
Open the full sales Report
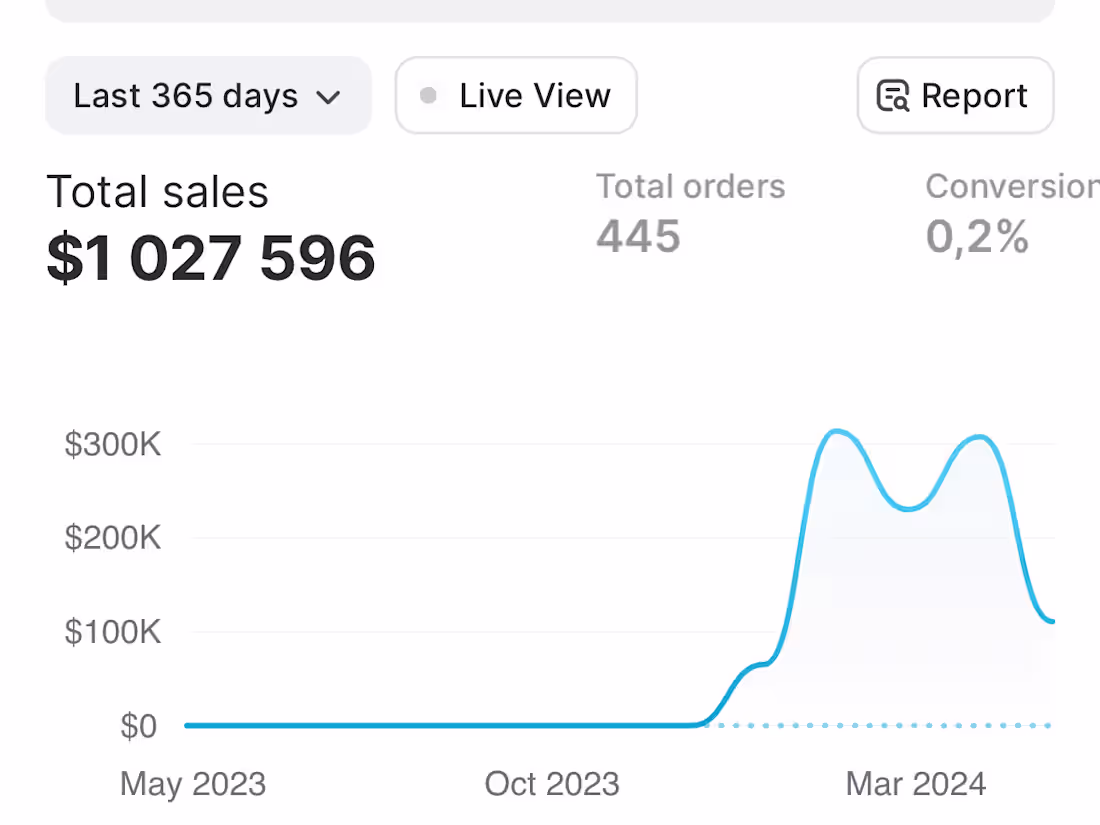point(954,95)
